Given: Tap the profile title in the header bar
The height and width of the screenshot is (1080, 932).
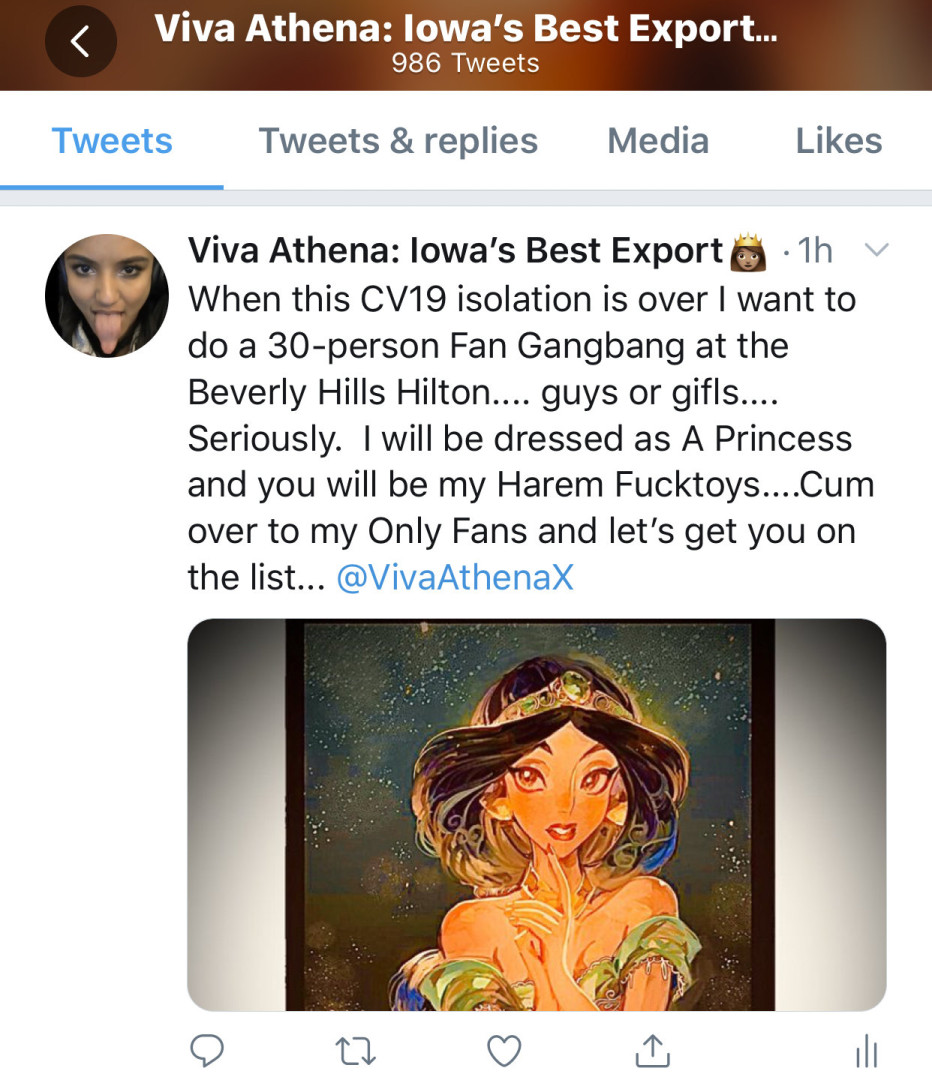Looking at the screenshot, I should 465,29.
